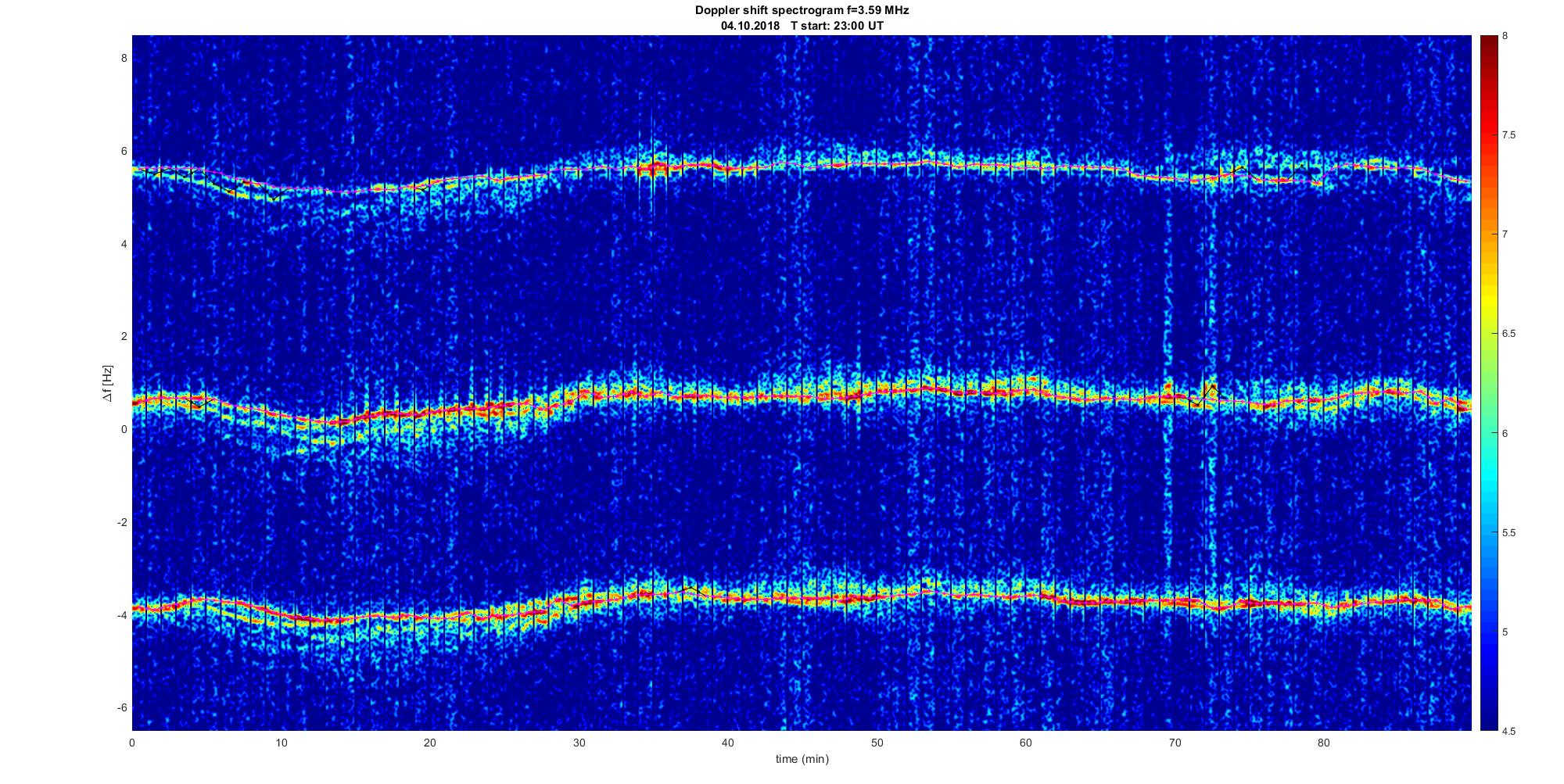The height and width of the screenshot is (784, 1564).
Task: Click the x-axis tick label '80'
Action: pos(1324,743)
